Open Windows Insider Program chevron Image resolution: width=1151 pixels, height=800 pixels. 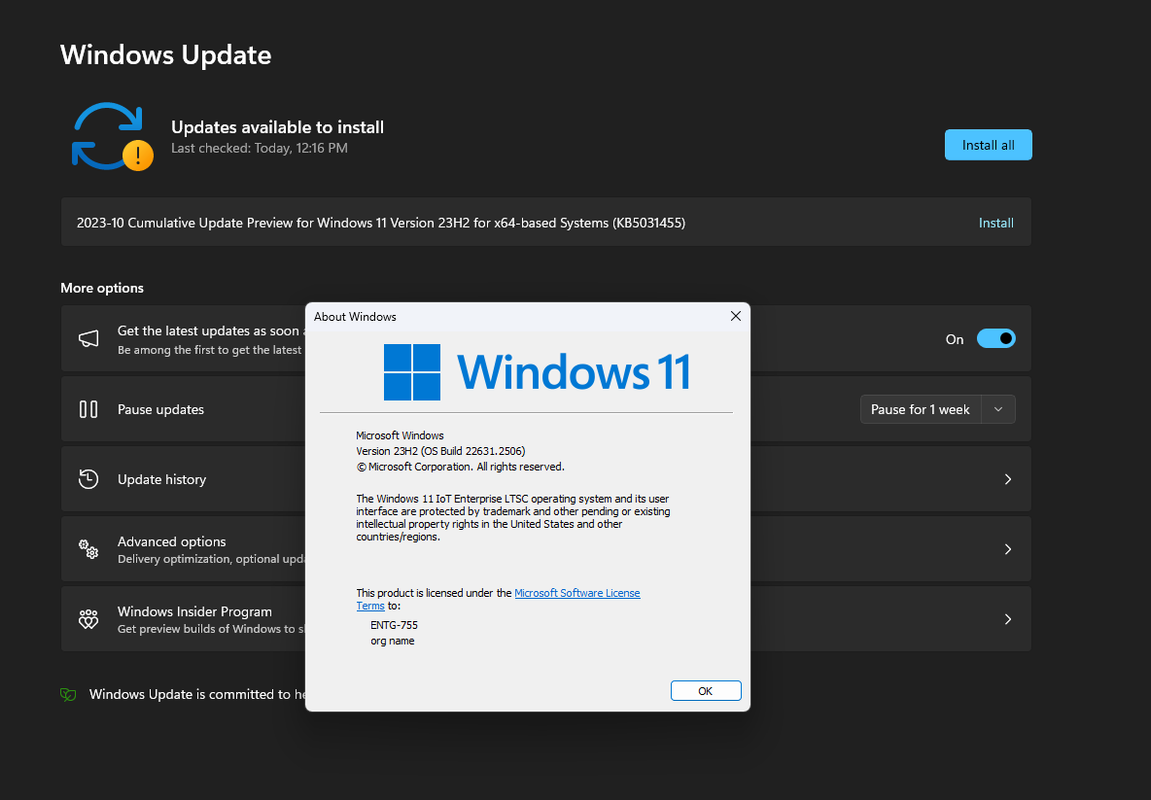click(x=1008, y=619)
